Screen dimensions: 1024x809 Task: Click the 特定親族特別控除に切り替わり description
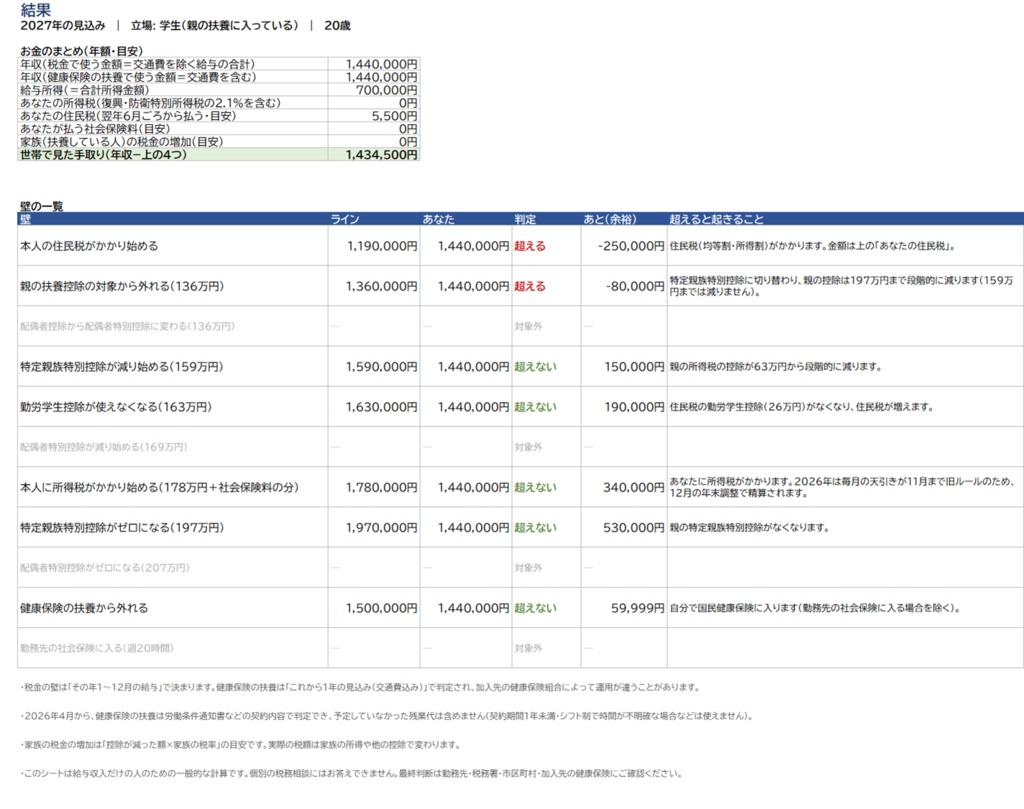coord(842,286)
